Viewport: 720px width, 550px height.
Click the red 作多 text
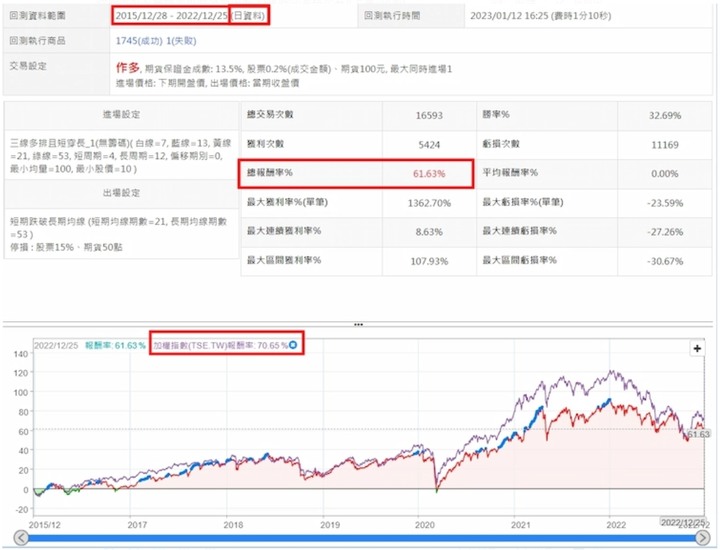coord(128,68)
